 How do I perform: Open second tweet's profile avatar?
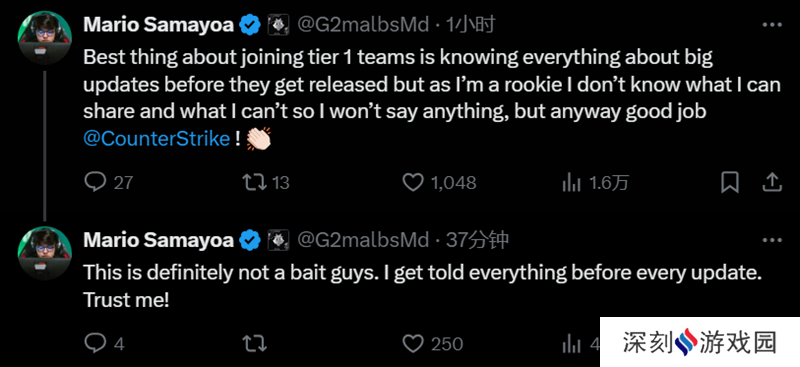(44, 253)
